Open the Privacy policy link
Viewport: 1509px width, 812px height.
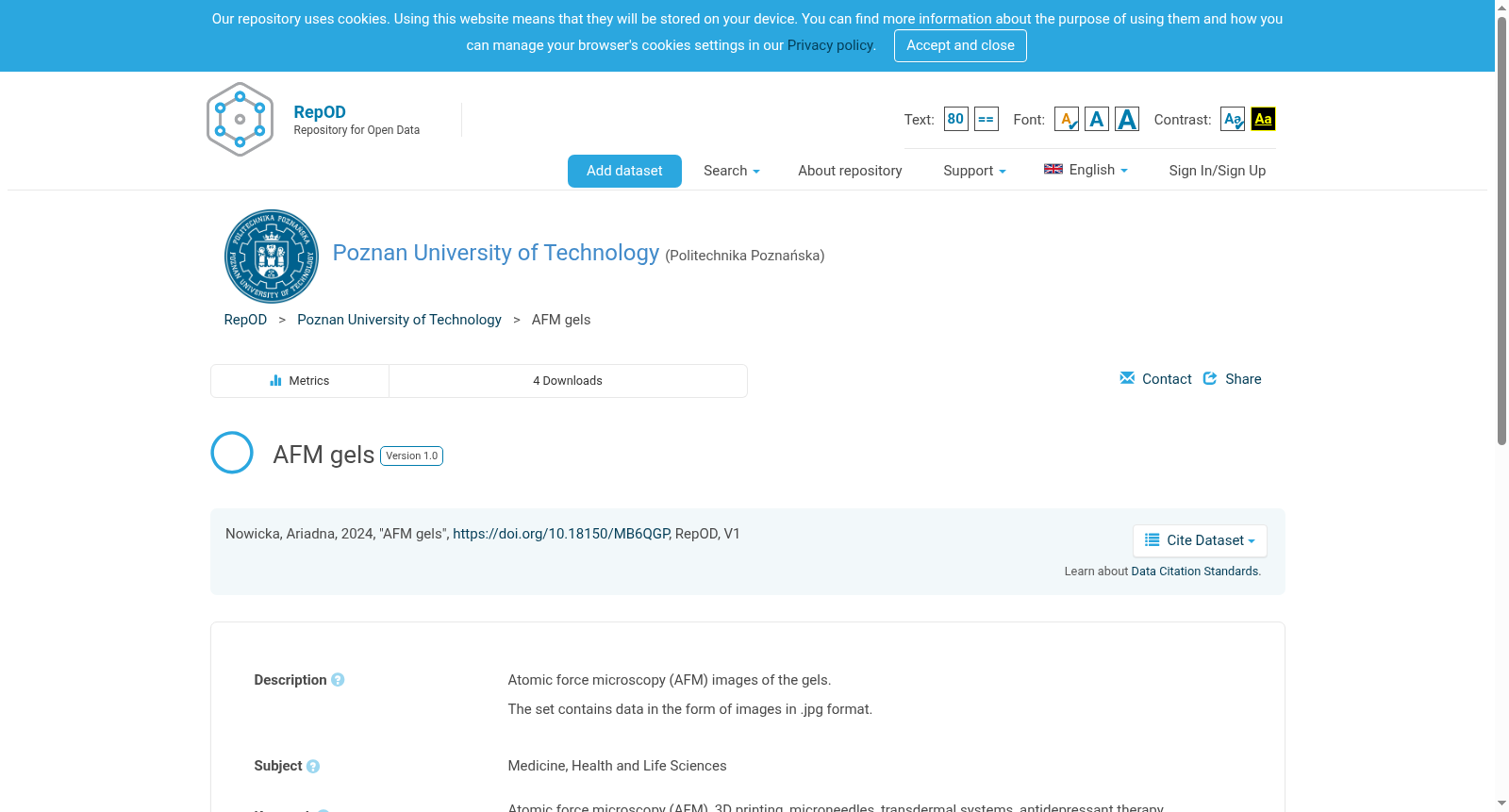pos(830,45)
